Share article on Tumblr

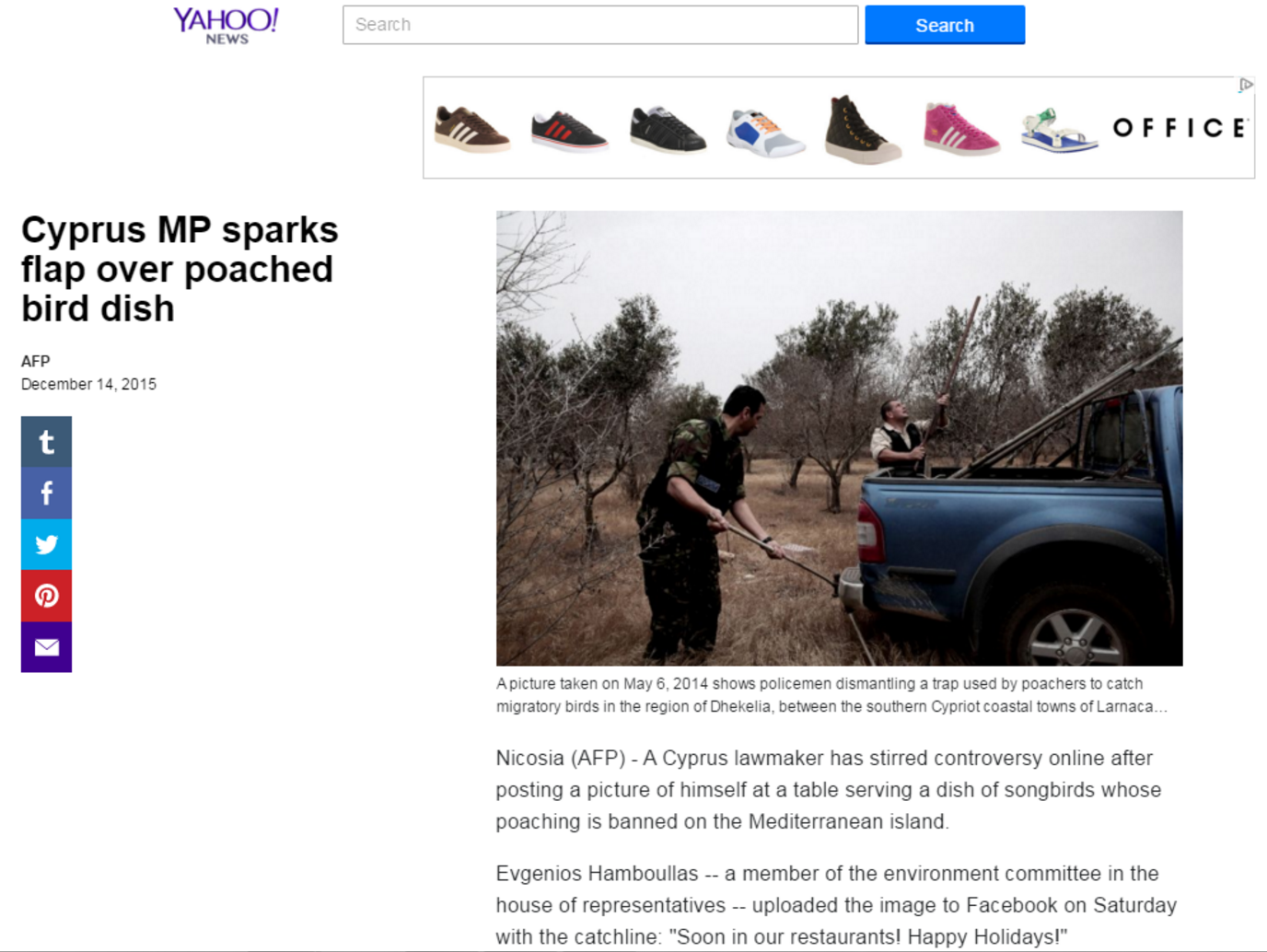pyautogui.click(x=46, y=442)
